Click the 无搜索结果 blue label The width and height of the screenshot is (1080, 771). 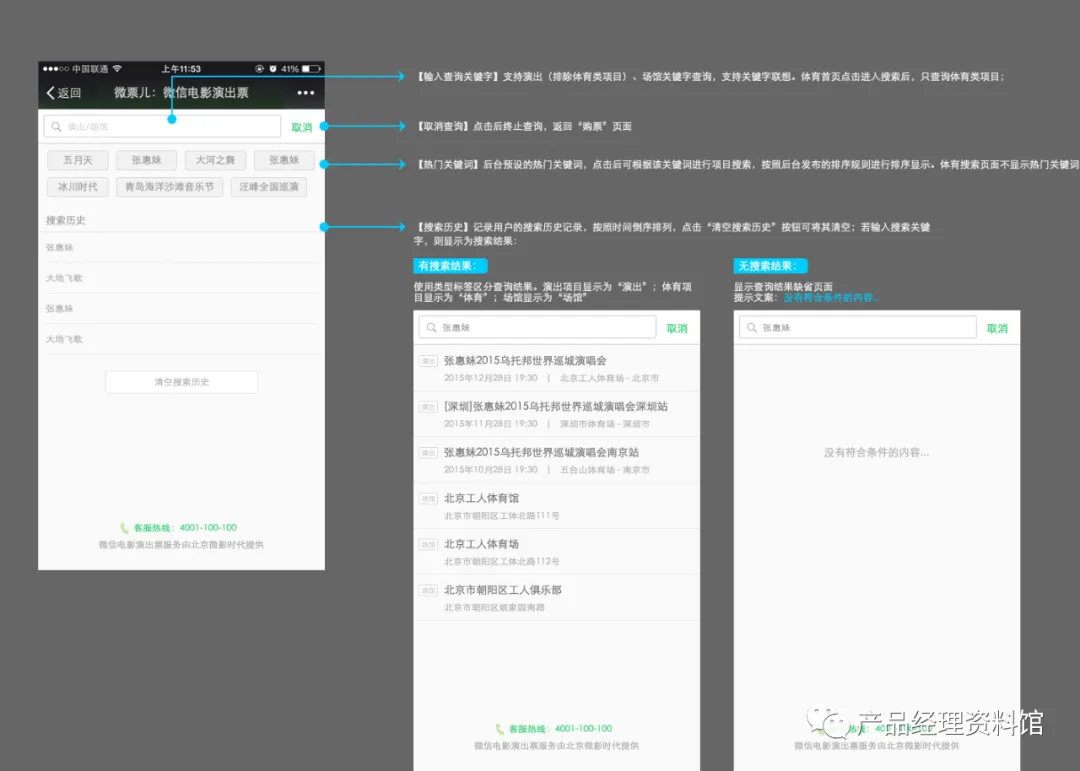point(770,266)
